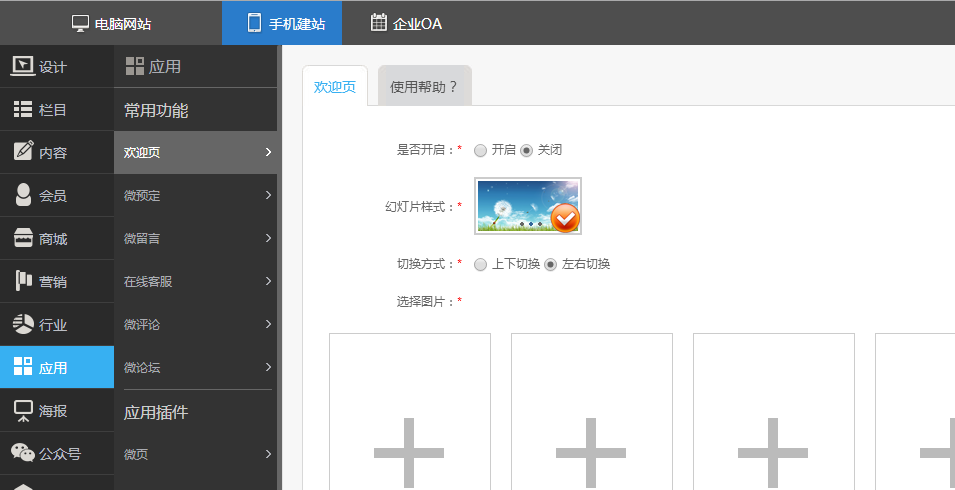Open the 企业OA top tab
This screenshot has width=955, height=490.
(x=406, y=23)
